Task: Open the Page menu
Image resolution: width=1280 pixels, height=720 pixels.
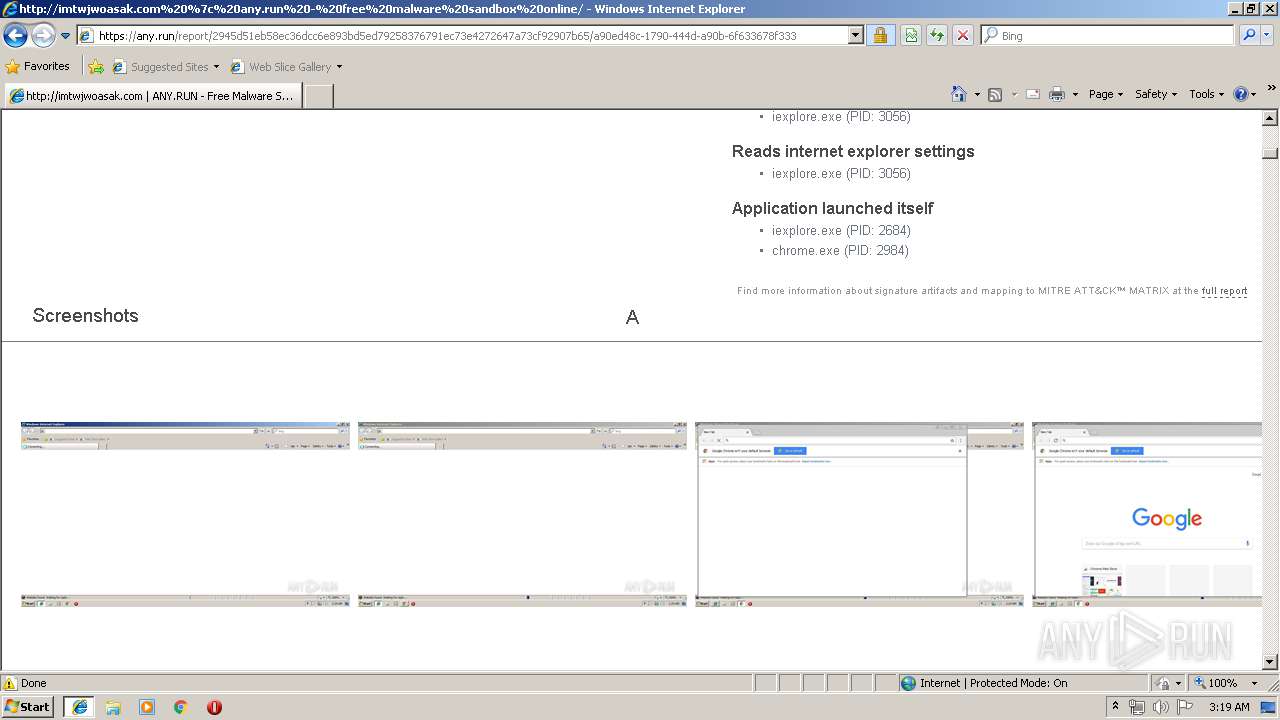Action: [1105, 94]
